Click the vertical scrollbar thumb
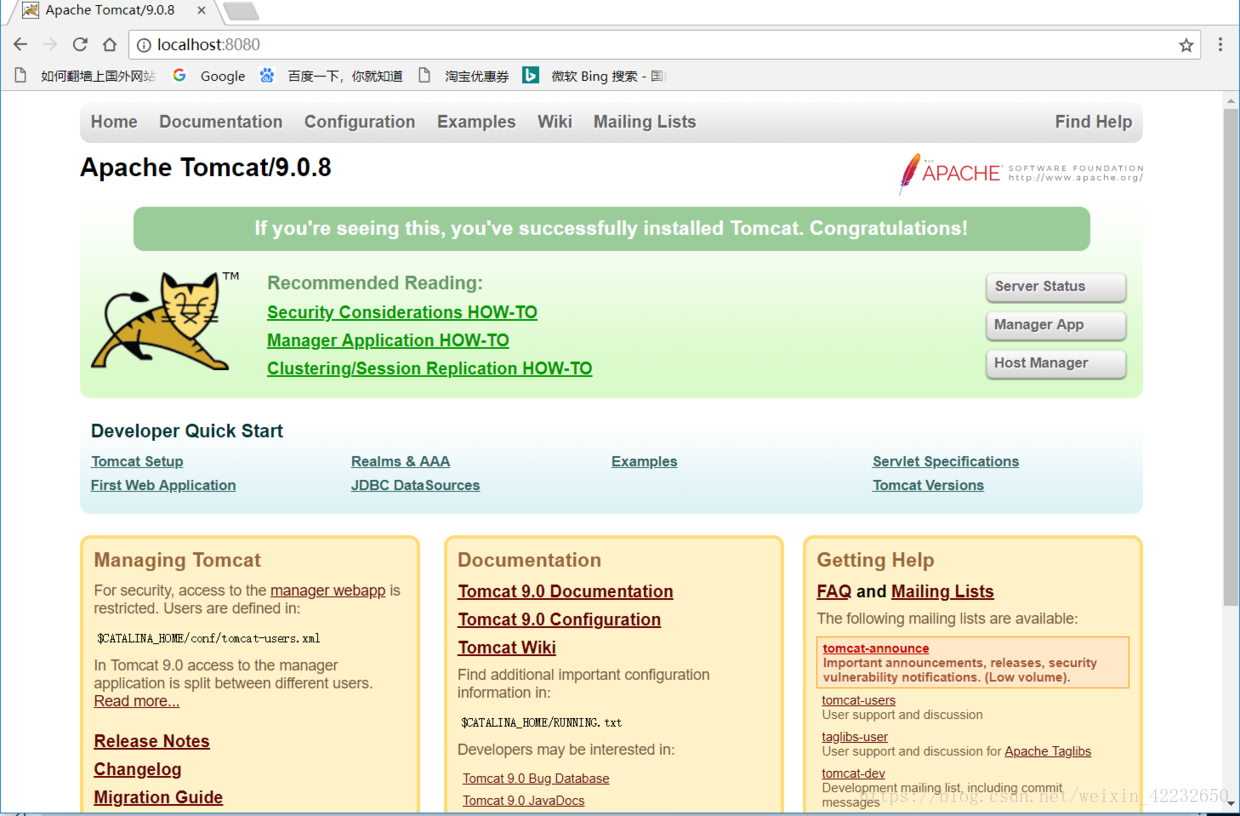This screenshot has width=1240, height=816. [x=1231, y=358]
